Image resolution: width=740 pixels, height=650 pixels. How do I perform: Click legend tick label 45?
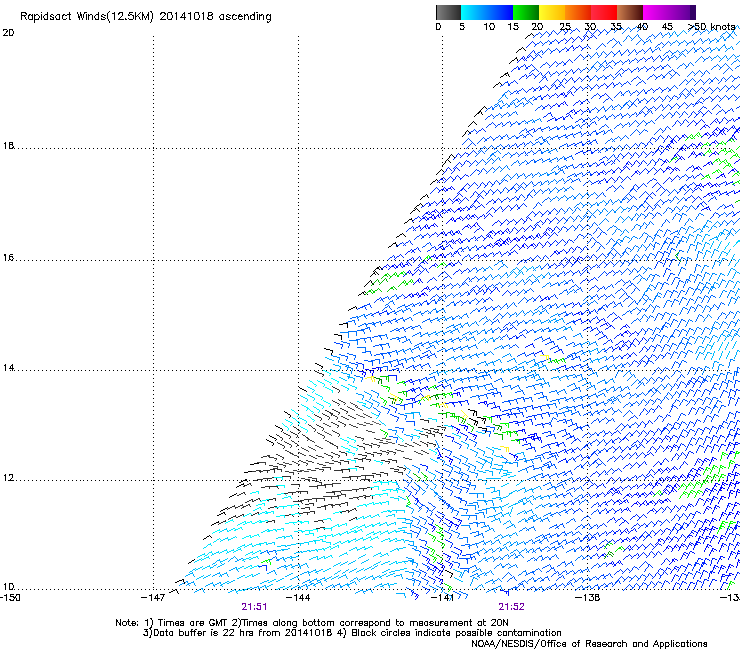[x=667, y=27]
